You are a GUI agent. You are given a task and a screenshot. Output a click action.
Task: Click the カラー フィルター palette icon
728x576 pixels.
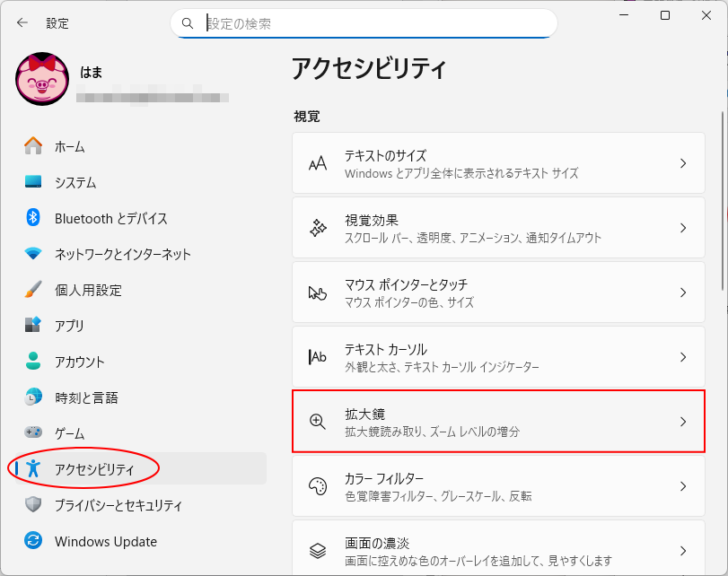coord(318,486)
